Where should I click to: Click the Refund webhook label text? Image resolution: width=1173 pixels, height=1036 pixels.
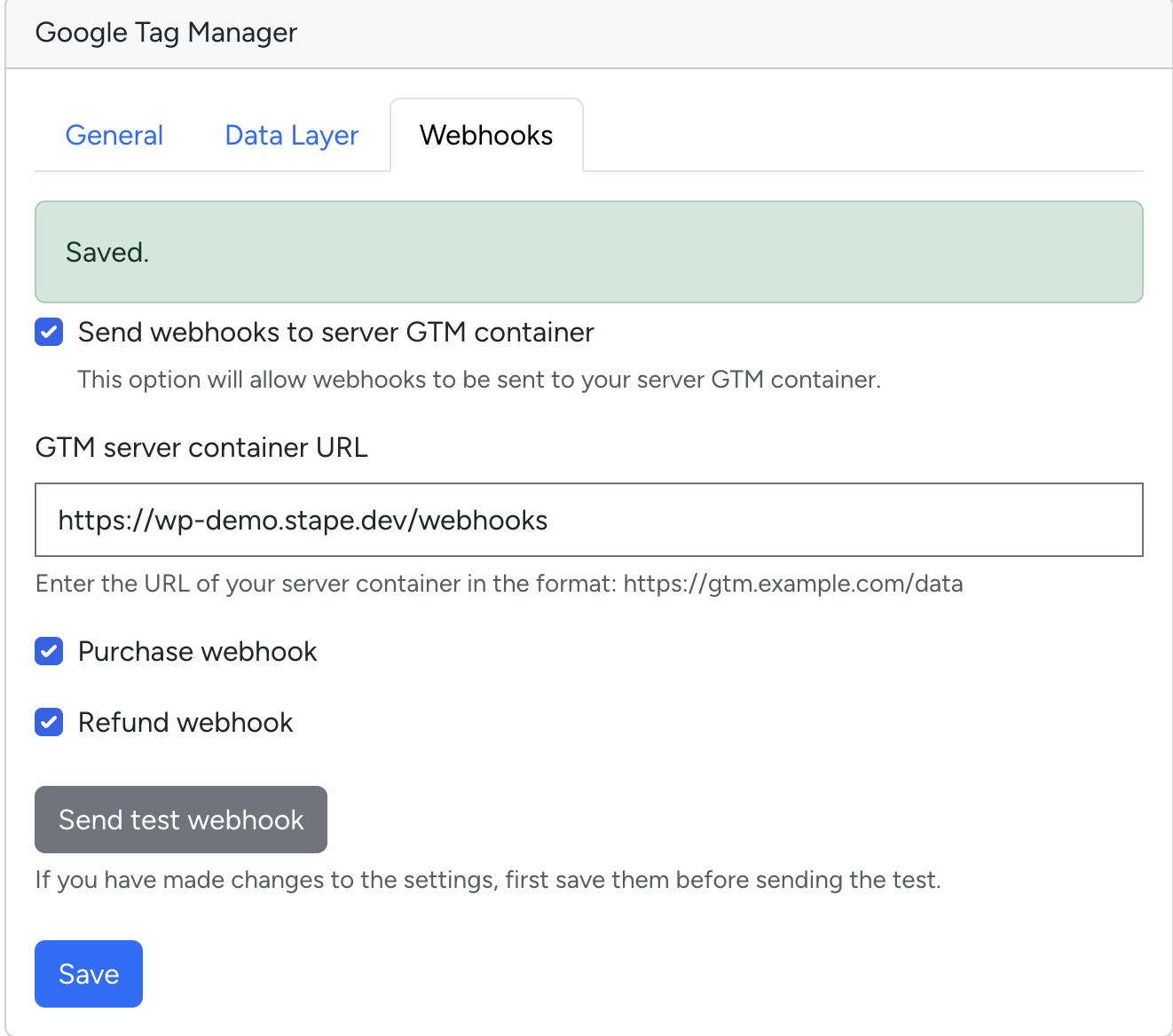pos(185,722)
